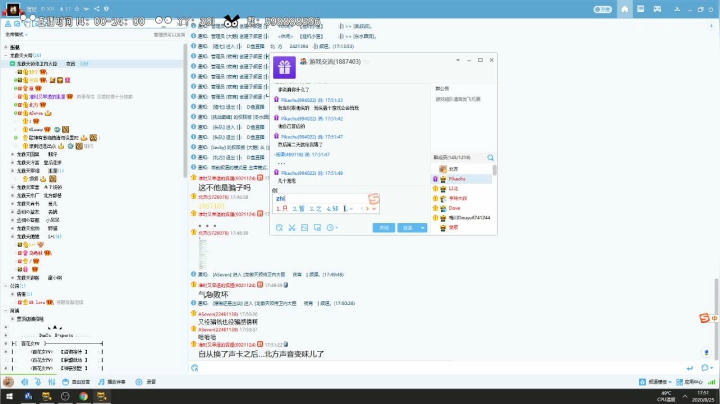Choose IME candidate 3 之
This screenshot has width=720, height=404.
[x=315, y=208]
